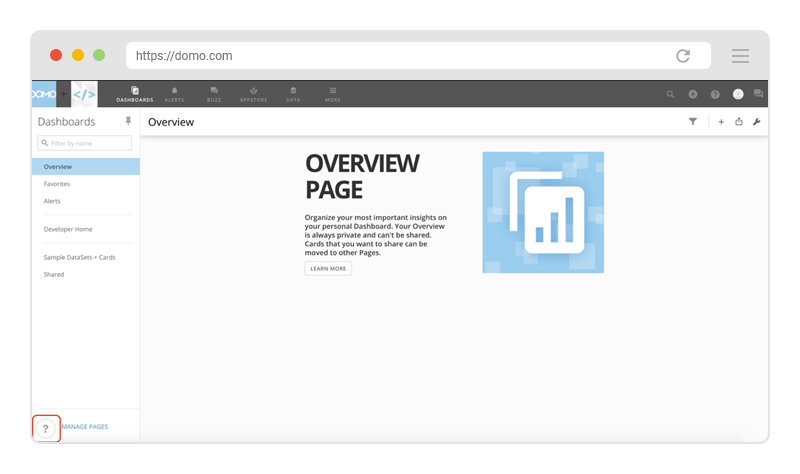Click the plus icon on Overview header

coord(721,122)
